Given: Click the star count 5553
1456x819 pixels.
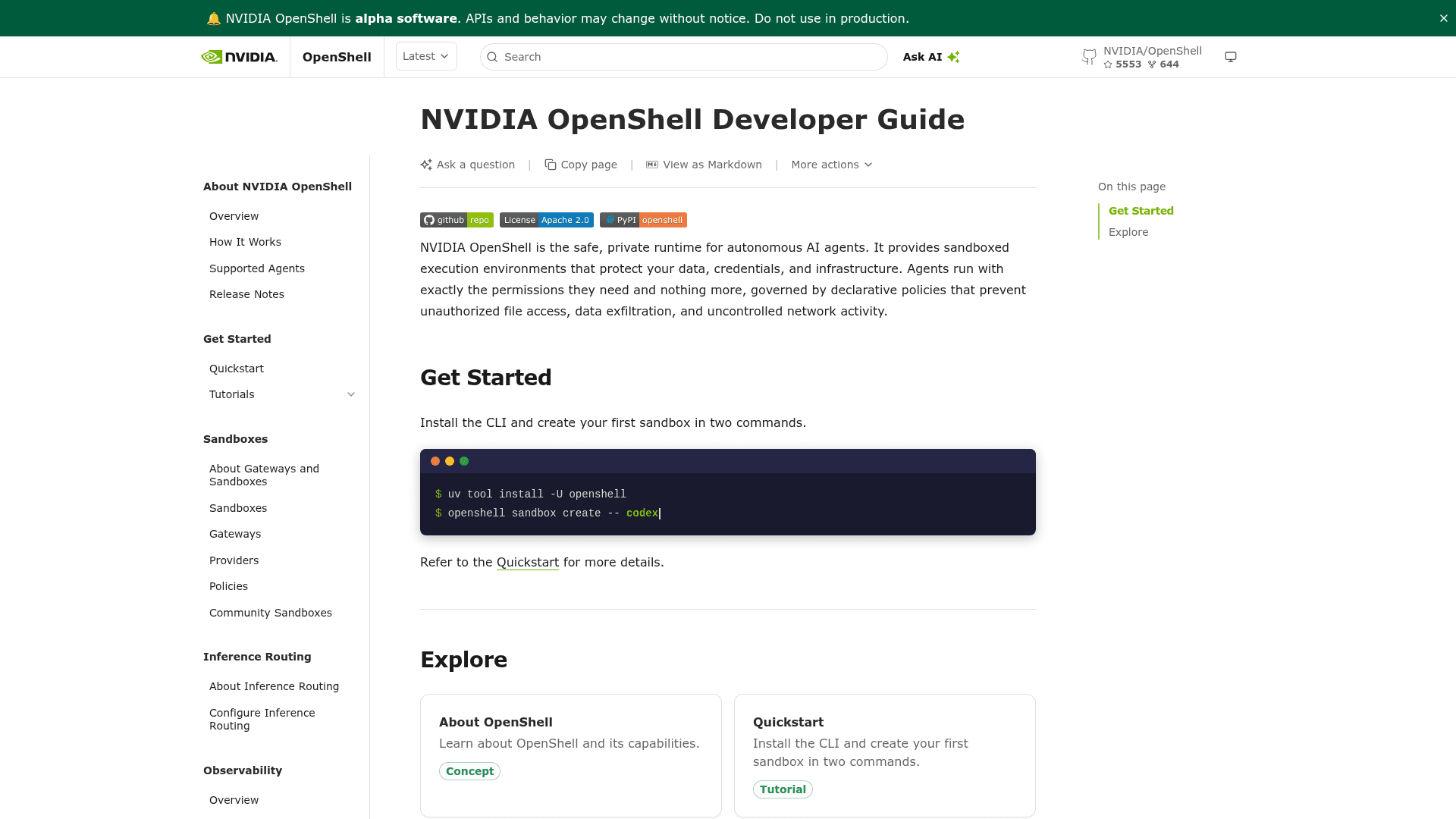Looking at the screenshot, I should [x=1122, y=64].
